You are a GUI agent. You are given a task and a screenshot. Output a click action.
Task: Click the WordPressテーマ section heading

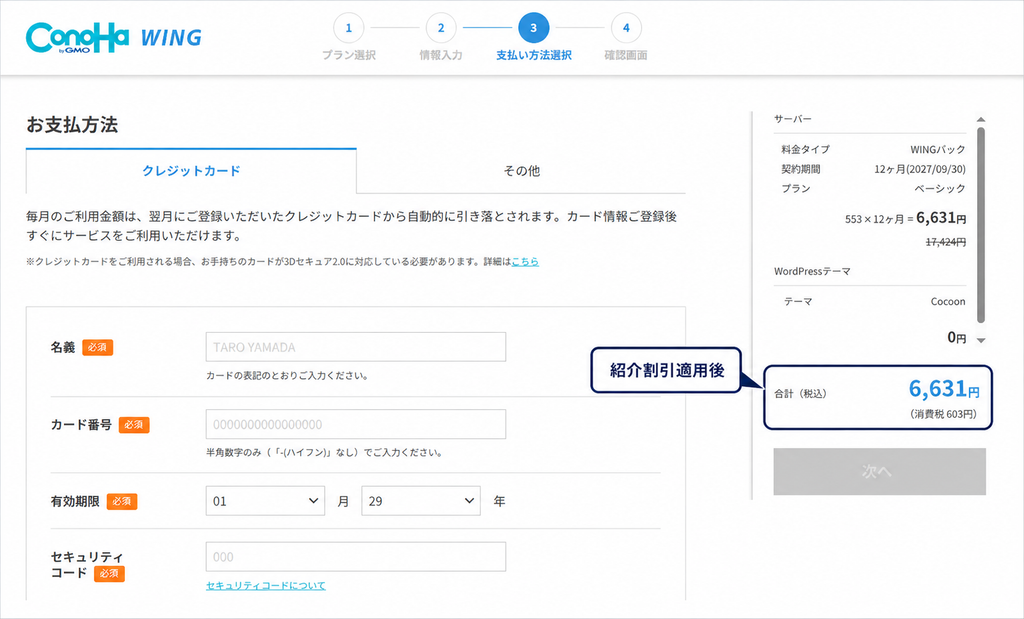click(x=812, y=272)
